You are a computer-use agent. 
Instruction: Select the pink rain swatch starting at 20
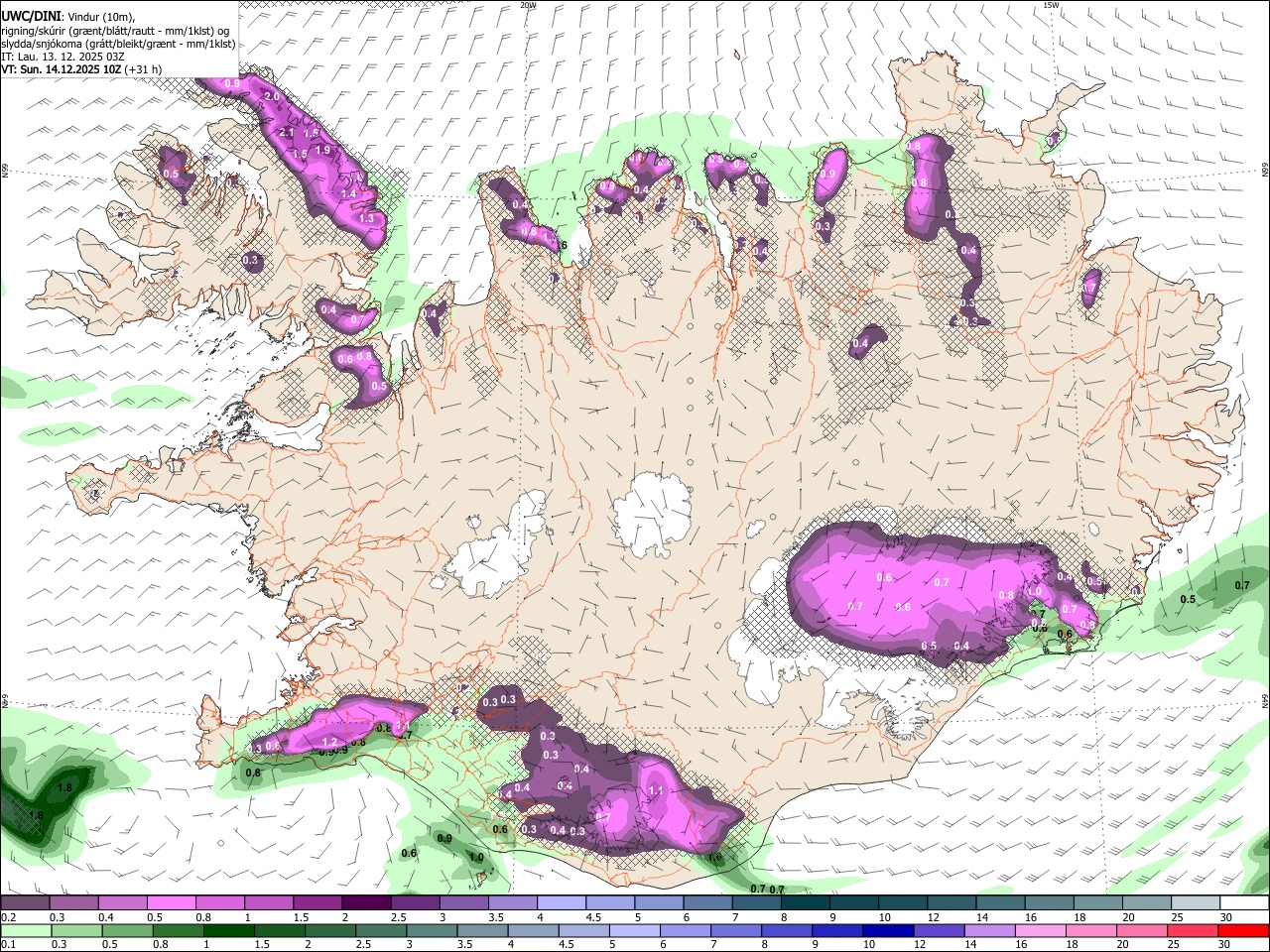click(1141, 931)
